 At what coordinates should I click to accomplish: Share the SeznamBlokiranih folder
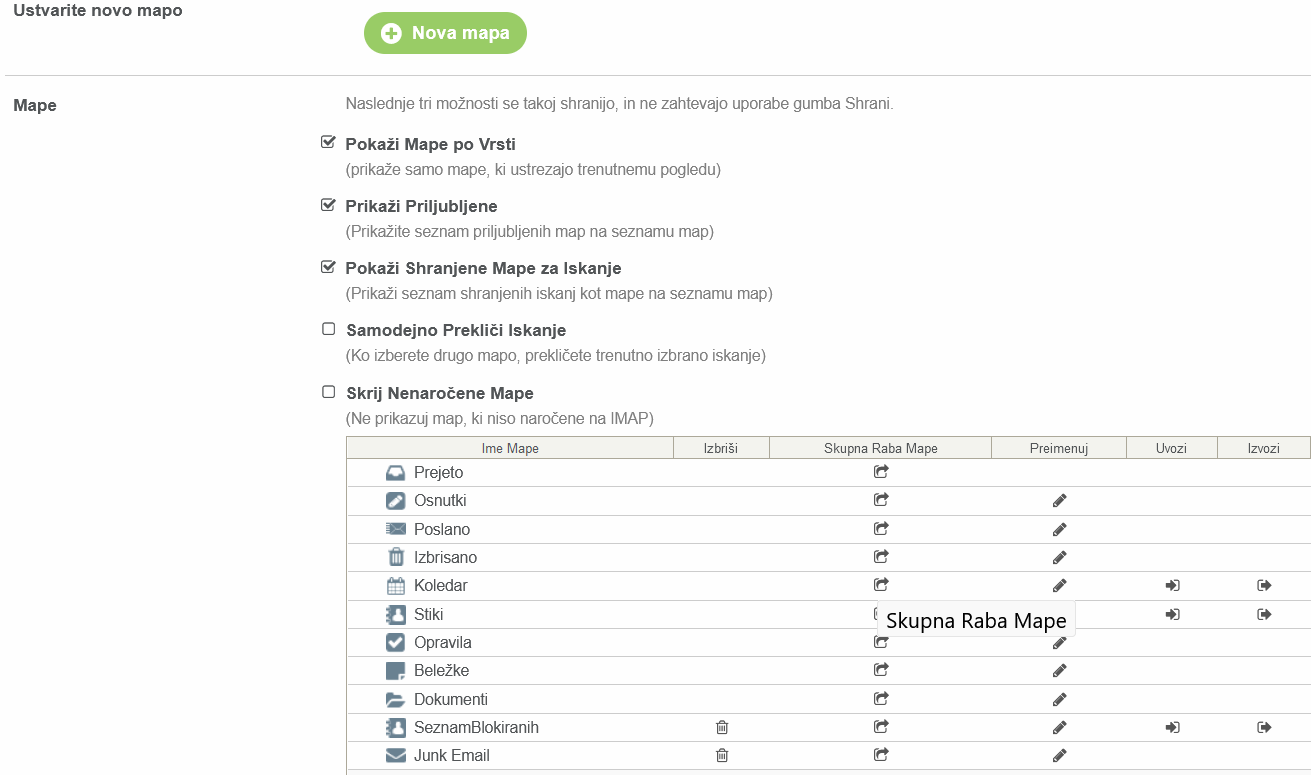(x=881, y=727)
